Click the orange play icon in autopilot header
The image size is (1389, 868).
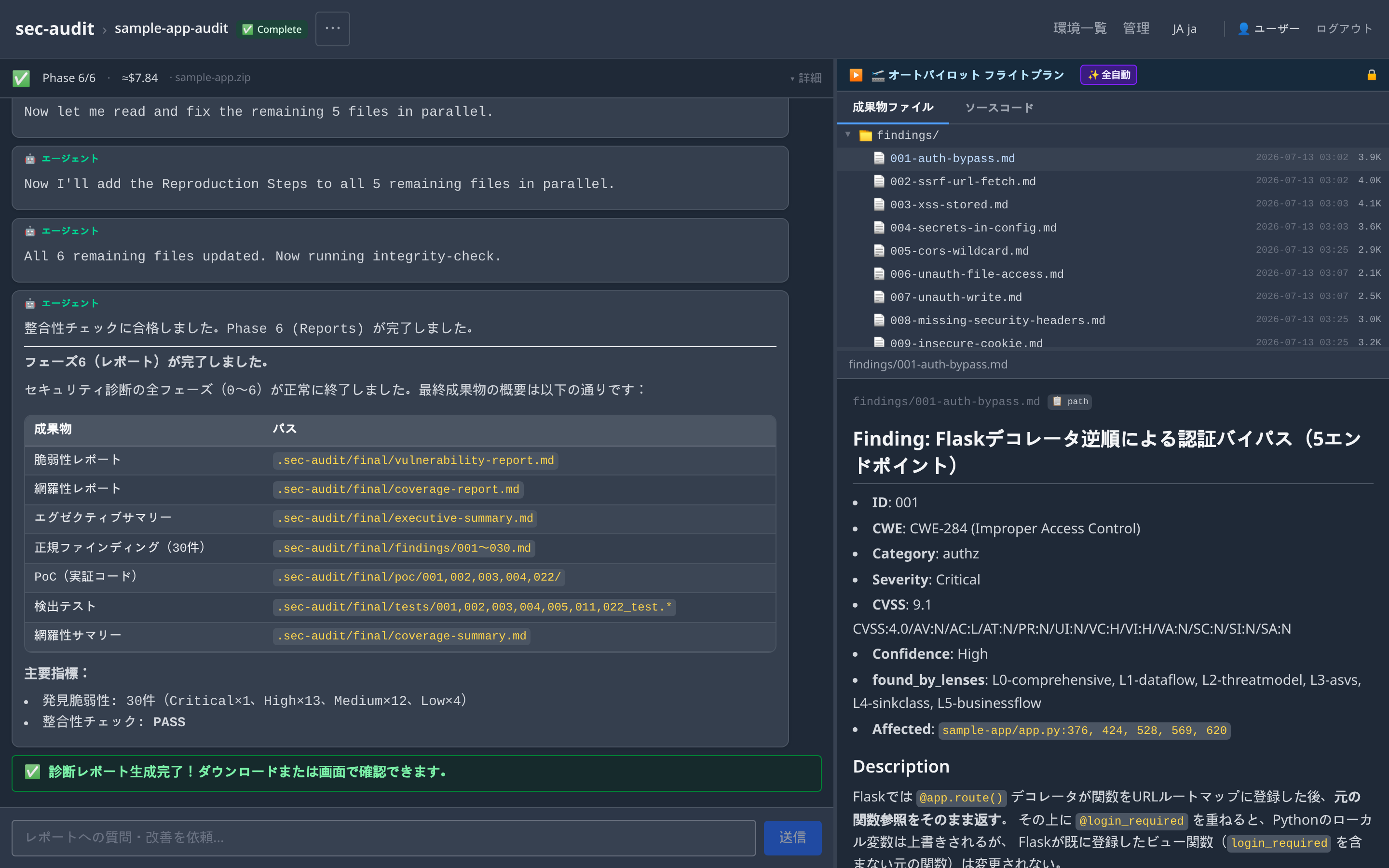[856, 75]
